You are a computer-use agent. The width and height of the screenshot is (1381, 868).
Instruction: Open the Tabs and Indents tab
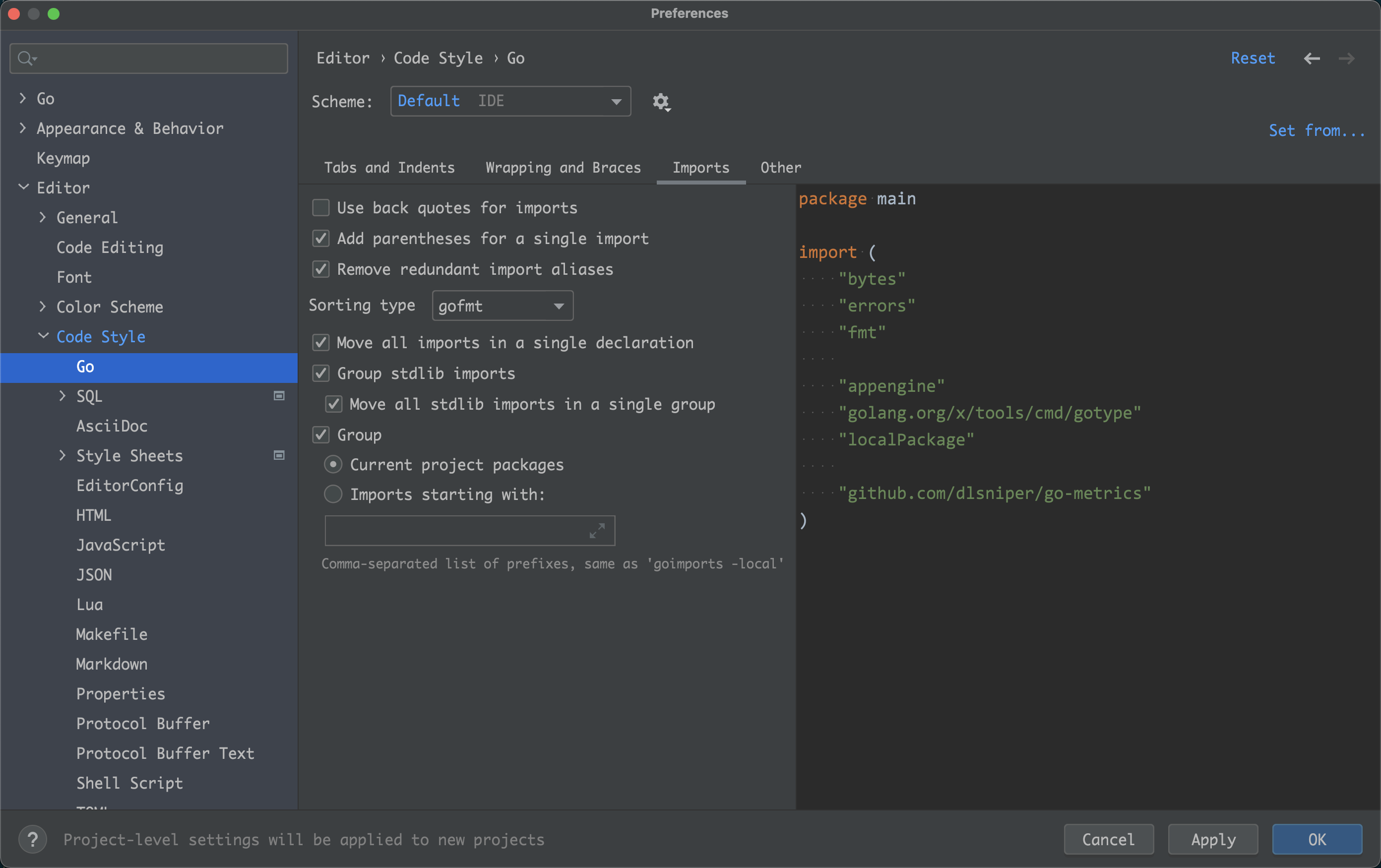pyautogui.click(x=389, y=168)
